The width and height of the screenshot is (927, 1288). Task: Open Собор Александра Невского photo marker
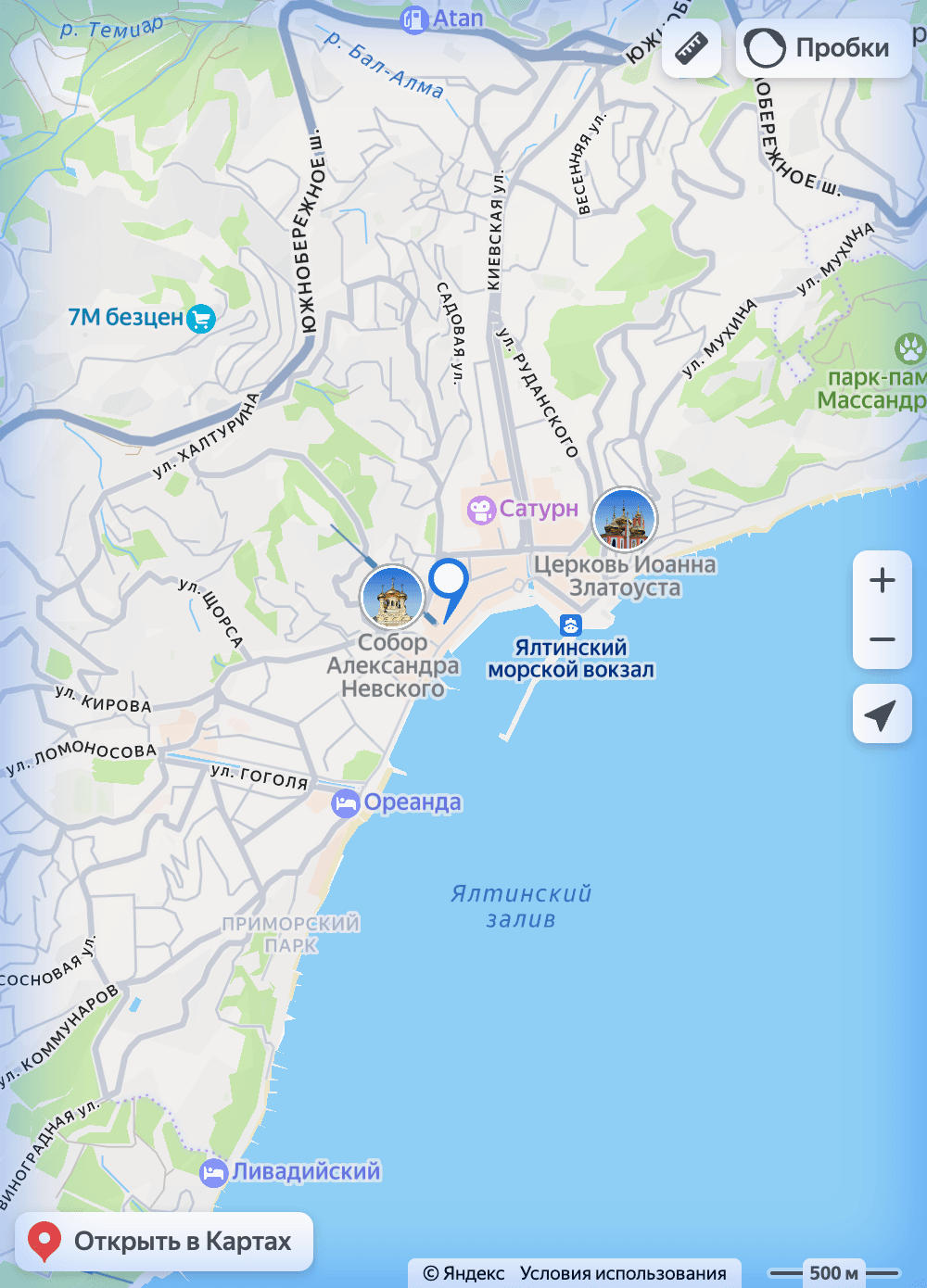click(392, 597)
